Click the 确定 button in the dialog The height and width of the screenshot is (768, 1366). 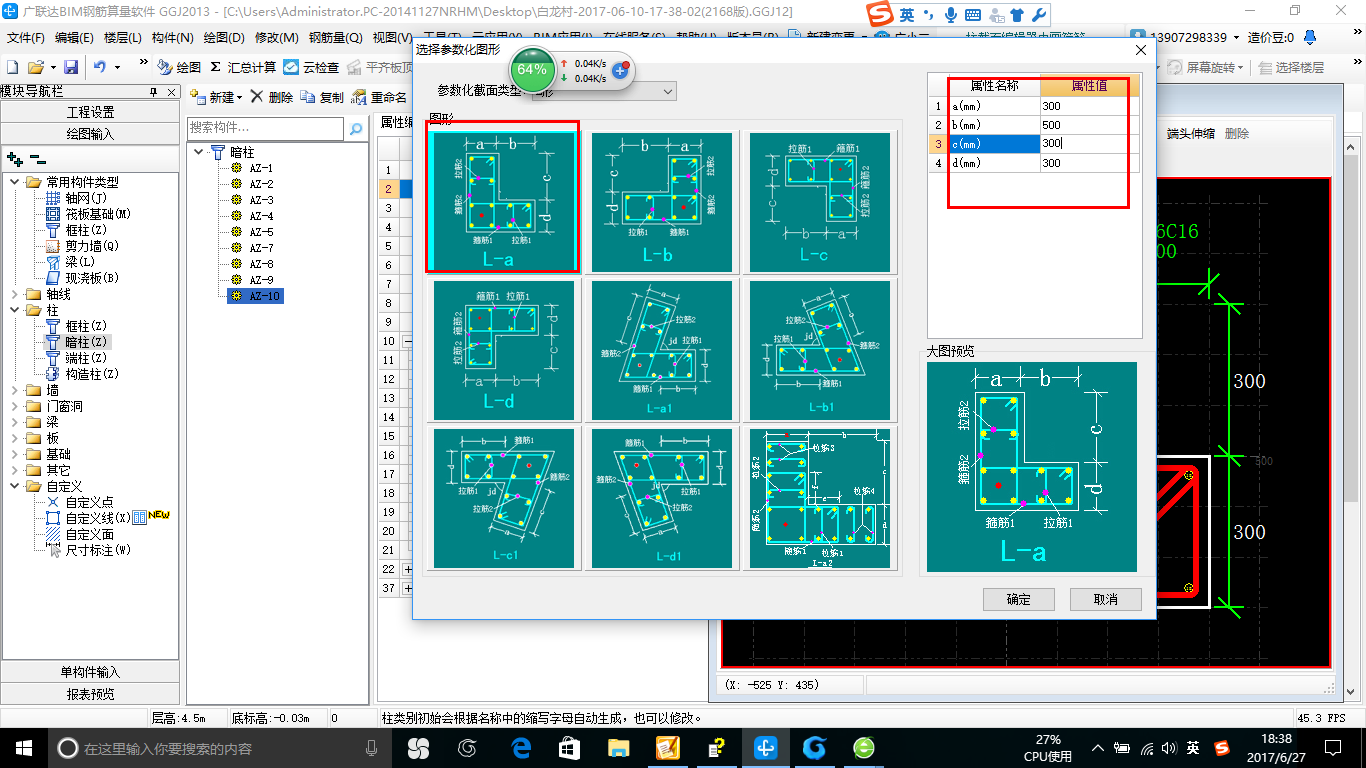(1018, 599)
